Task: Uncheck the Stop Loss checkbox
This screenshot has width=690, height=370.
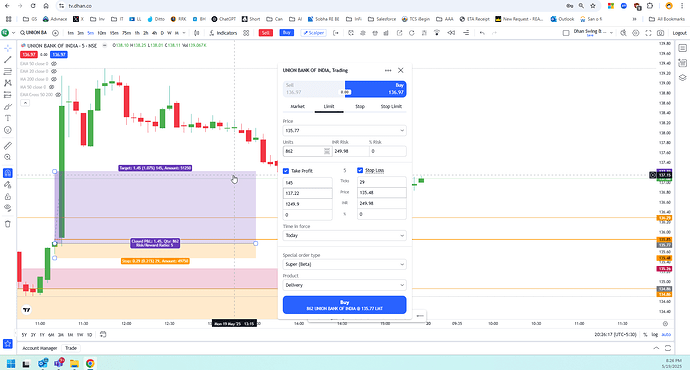Action: pos(360,170)
